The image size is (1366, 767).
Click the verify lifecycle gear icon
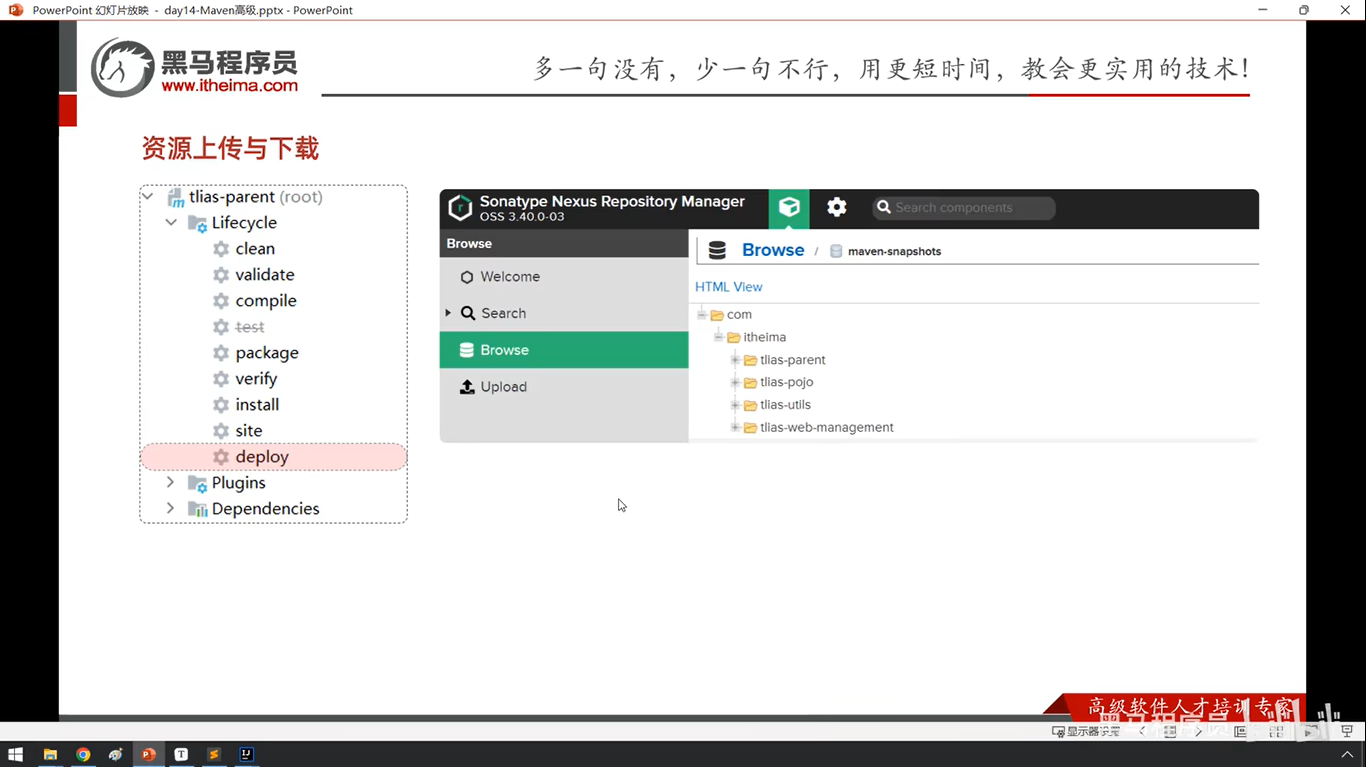pyautogui.click(x=221, y=379)
